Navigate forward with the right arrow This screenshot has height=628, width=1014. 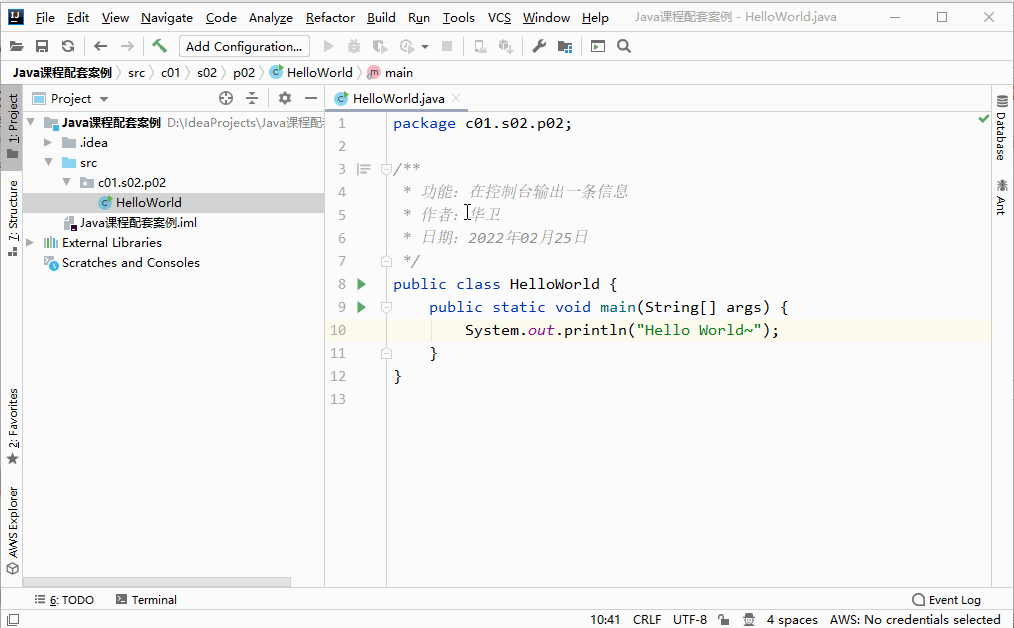(127, 46)
